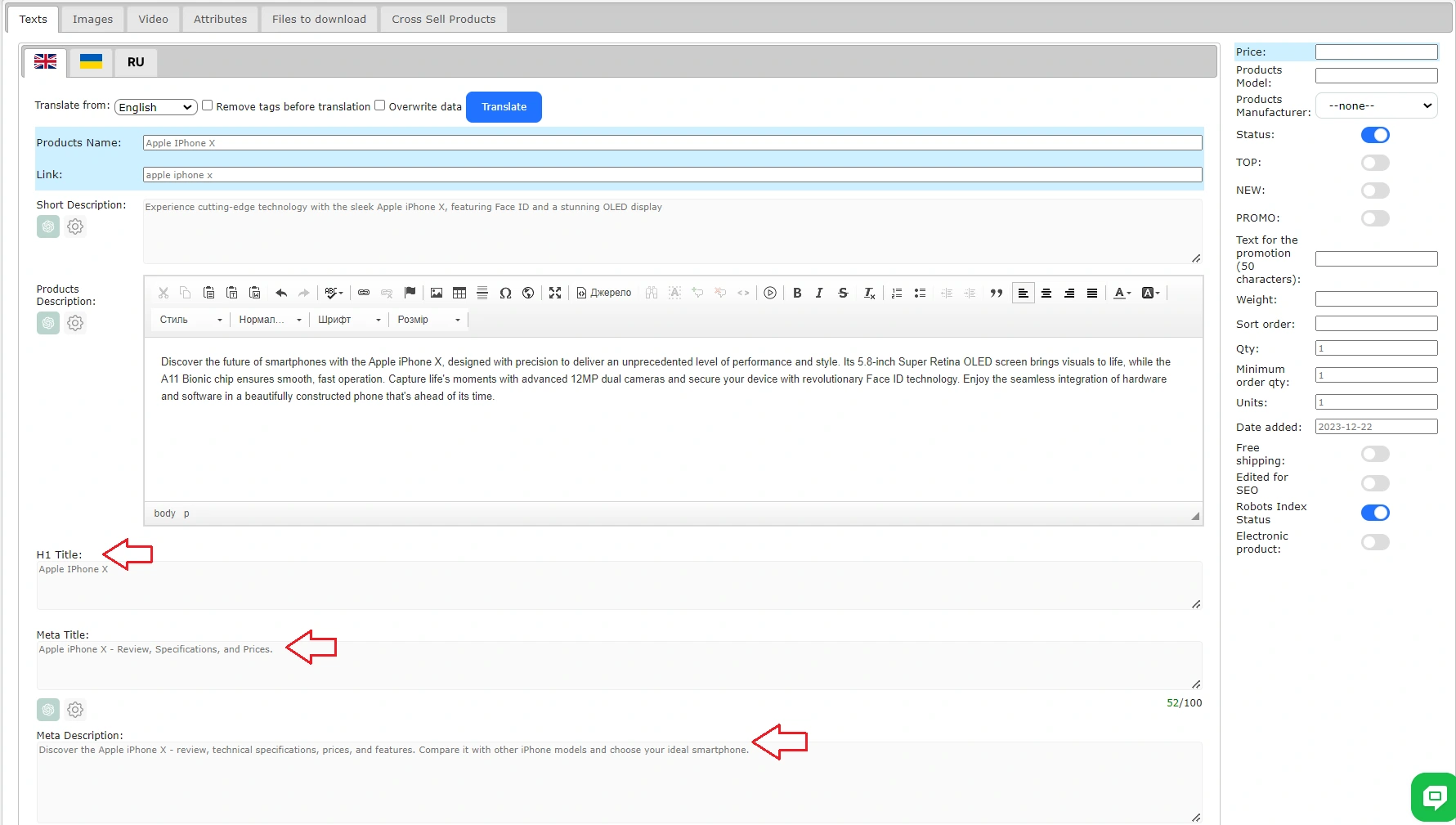Open the text color picker

point(1122,293)
